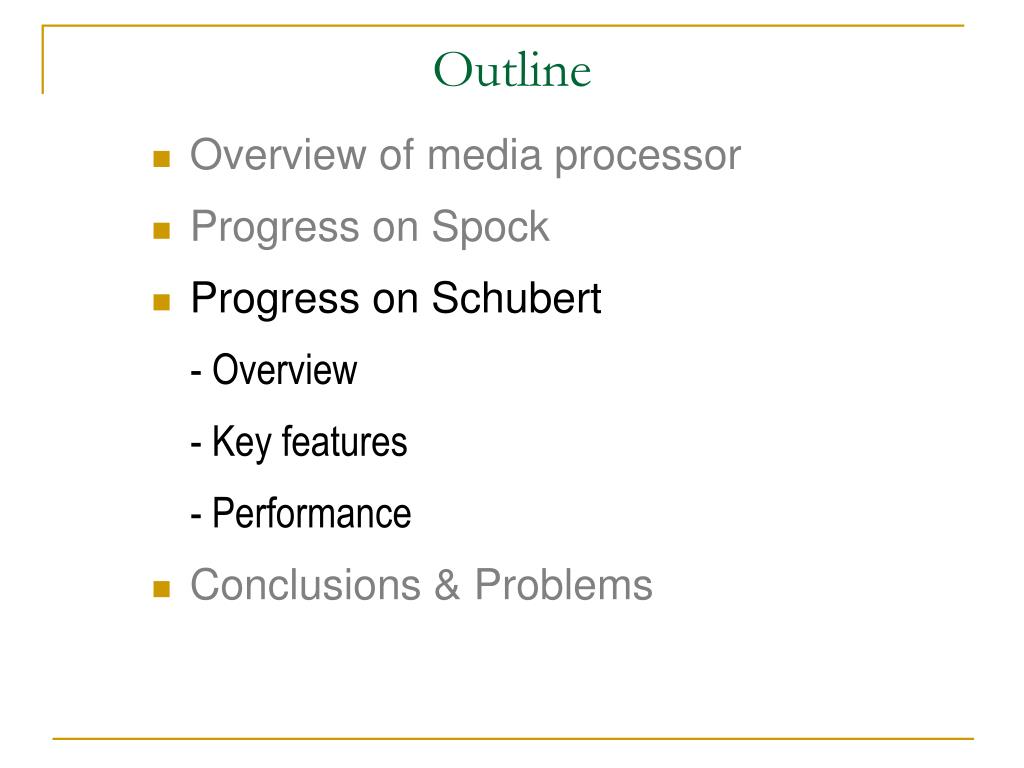Click bullet square beside Overview of media processor
Viewport: 1024px width, 768px height.
(161, 159)
